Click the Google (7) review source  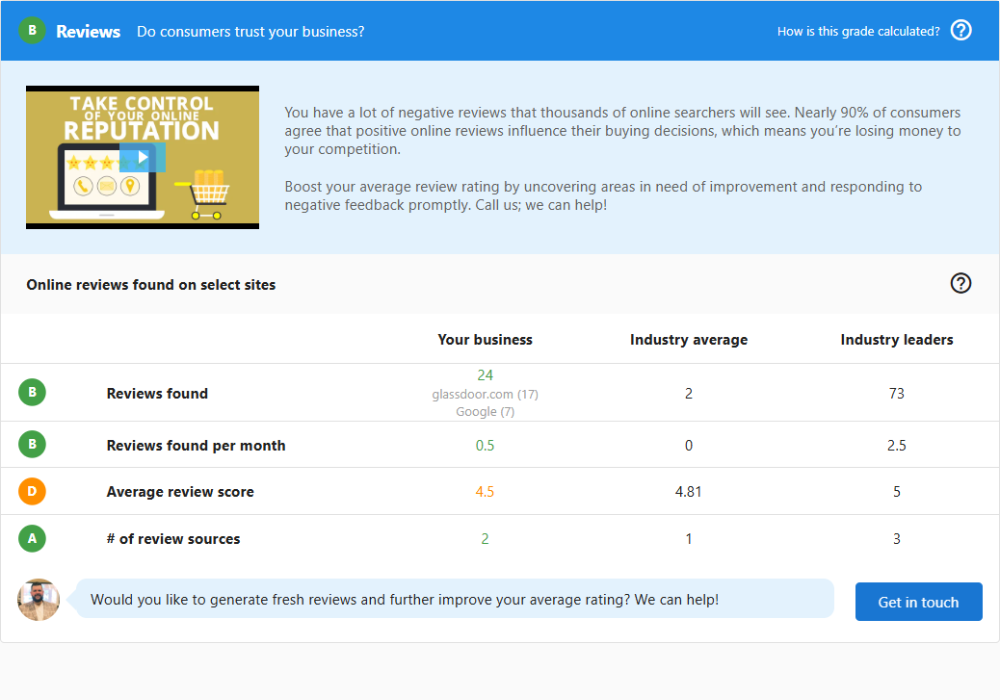pyautogui.click(x=485, y=411)
